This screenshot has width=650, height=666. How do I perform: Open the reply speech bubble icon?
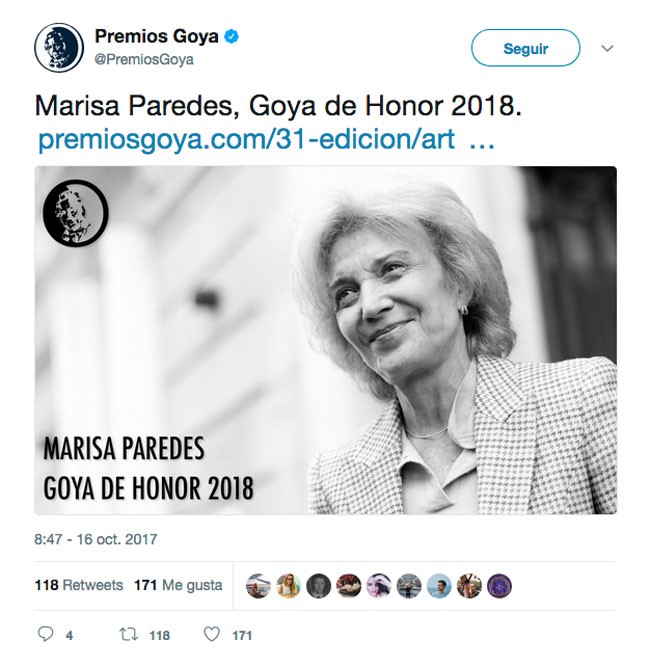[45, 634]
